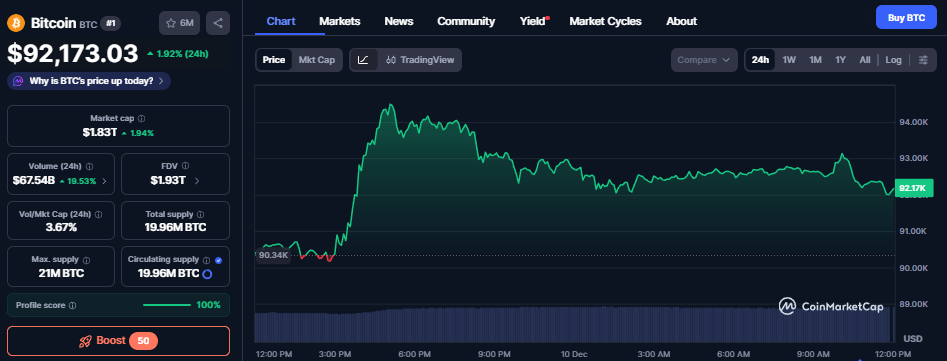
Task: Open the Chart tab
Action: (281, 21)
